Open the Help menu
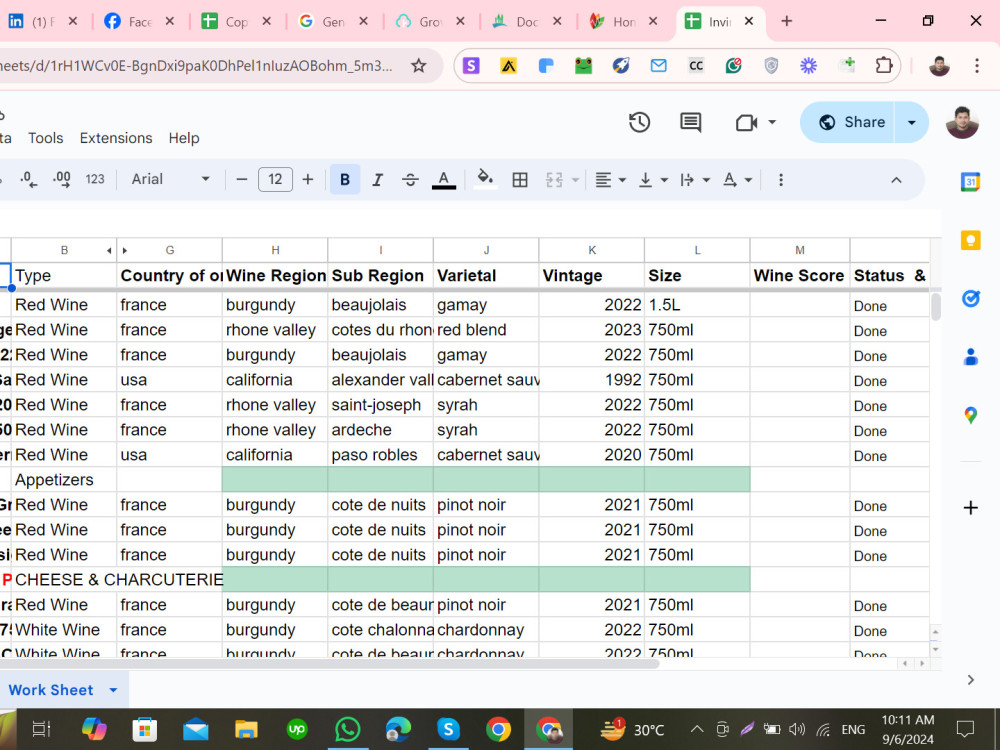1000x750 pixels. (x=184, y=138)
